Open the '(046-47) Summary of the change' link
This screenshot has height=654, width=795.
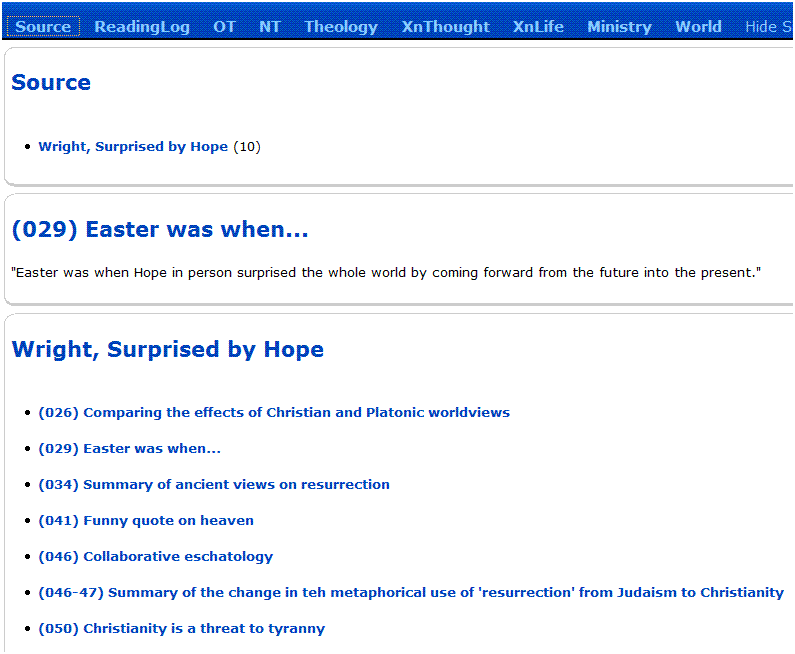[x=411, y=593]
